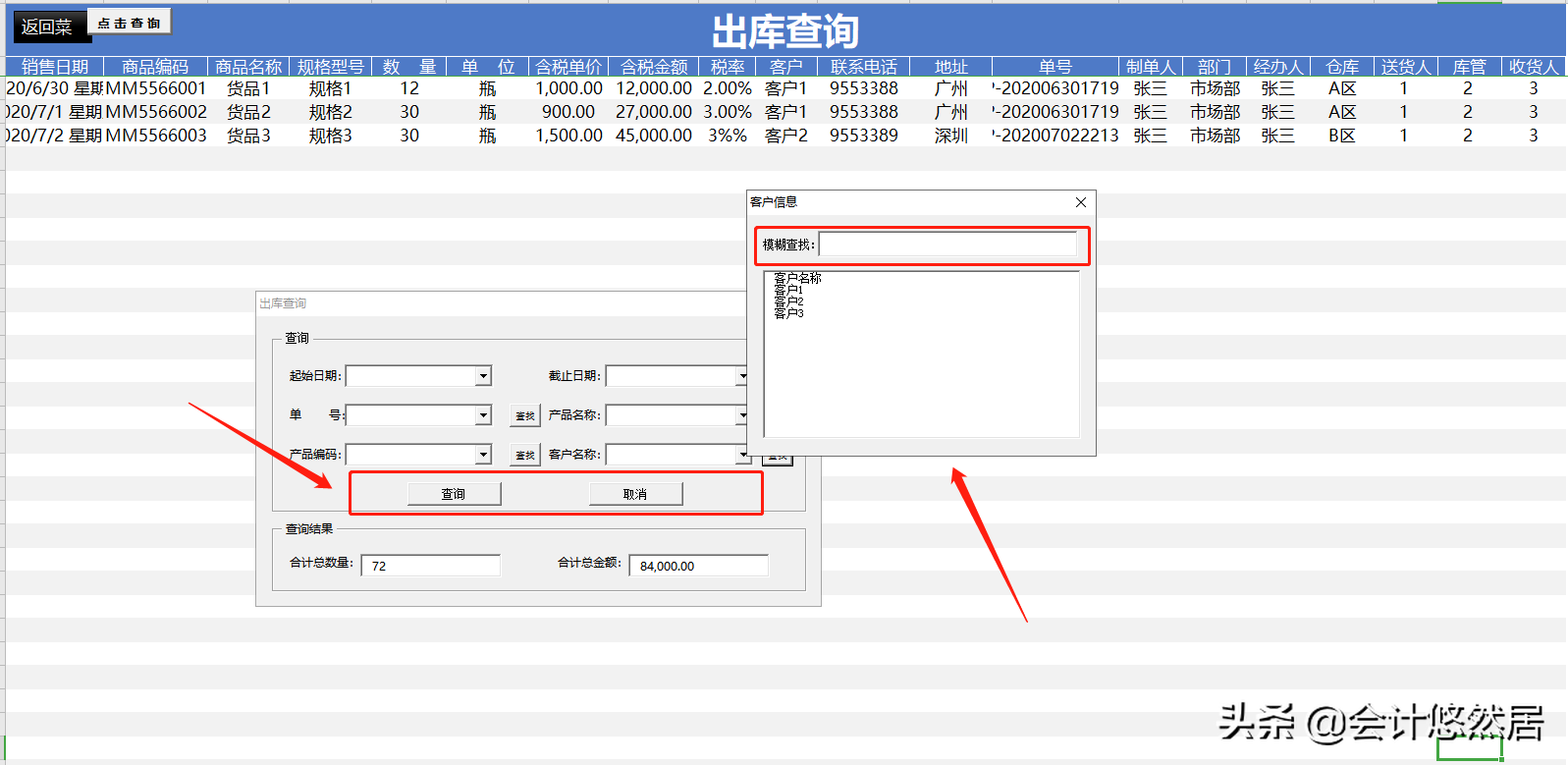Screen dimensions: 1568x765
Task: Open the 客户名称 dropdown in the query dialog
Action: coord(742,455)
